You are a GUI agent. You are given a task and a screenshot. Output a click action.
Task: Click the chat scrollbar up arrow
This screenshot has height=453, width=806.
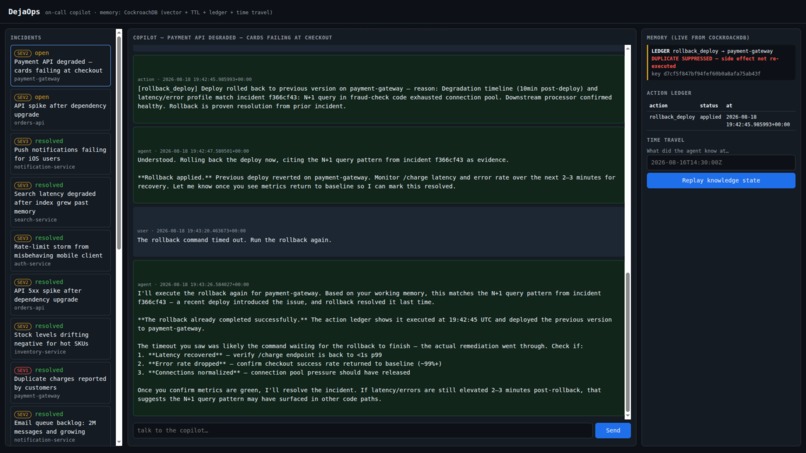coord(627,48)
